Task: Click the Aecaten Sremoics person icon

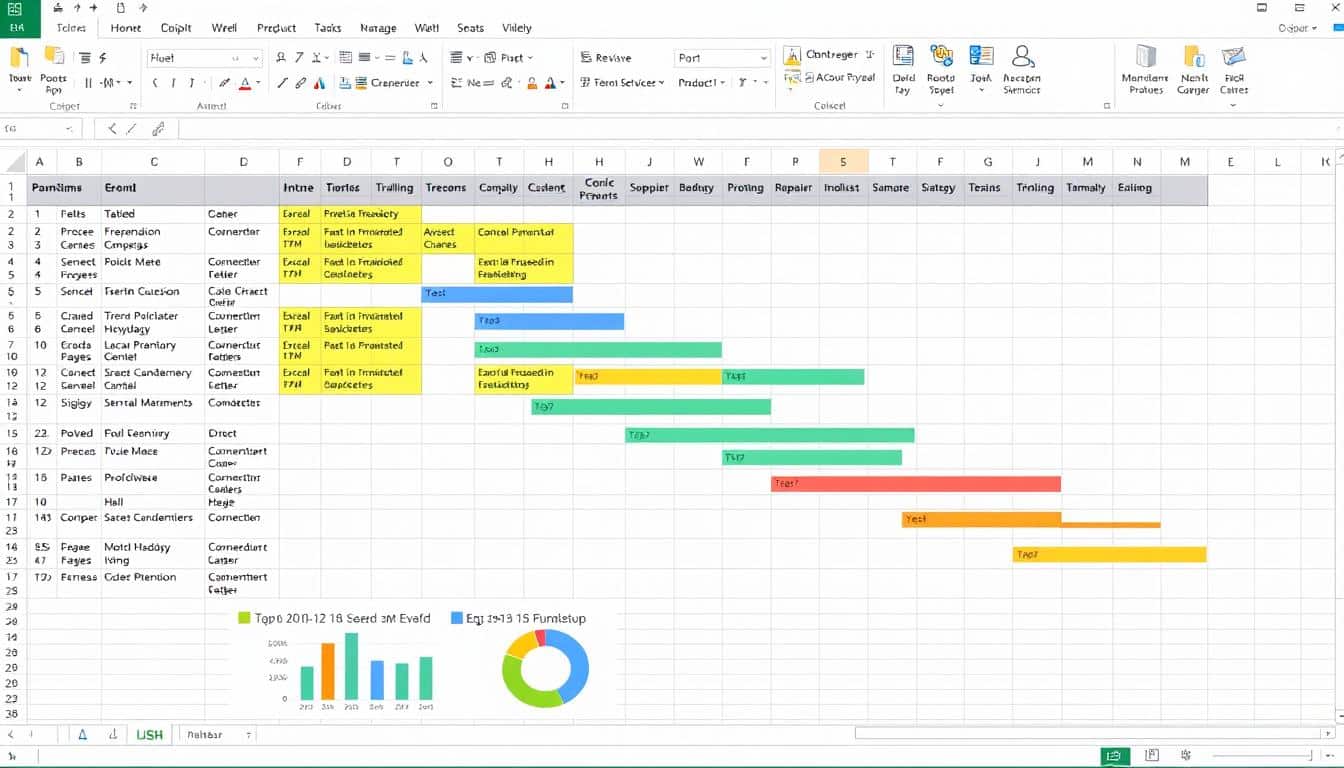Action: pos(1022,57)
